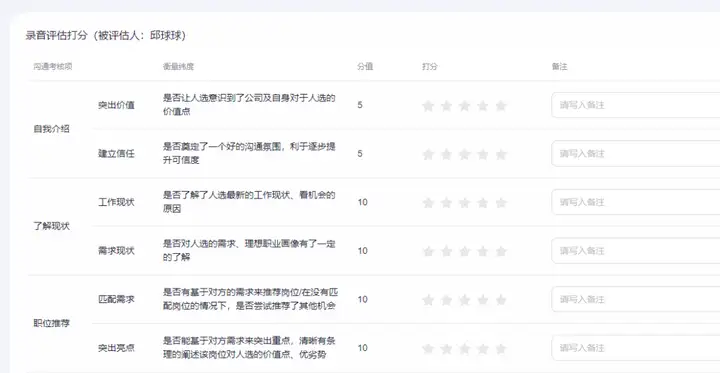Give 突出价值 a five-star rating
This screenshot has height=373, width=720.
[x=501, y=106]
